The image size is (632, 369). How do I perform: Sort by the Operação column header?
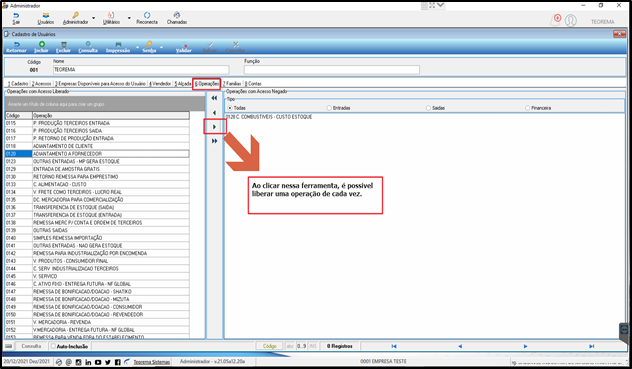coord(110,115)
